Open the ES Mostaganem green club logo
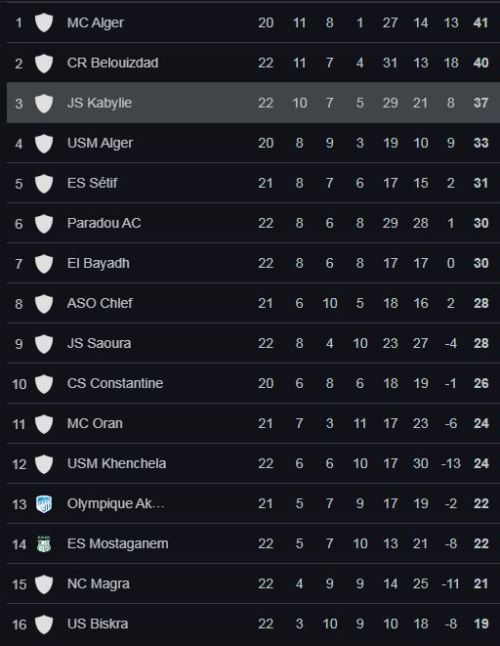 44,544
